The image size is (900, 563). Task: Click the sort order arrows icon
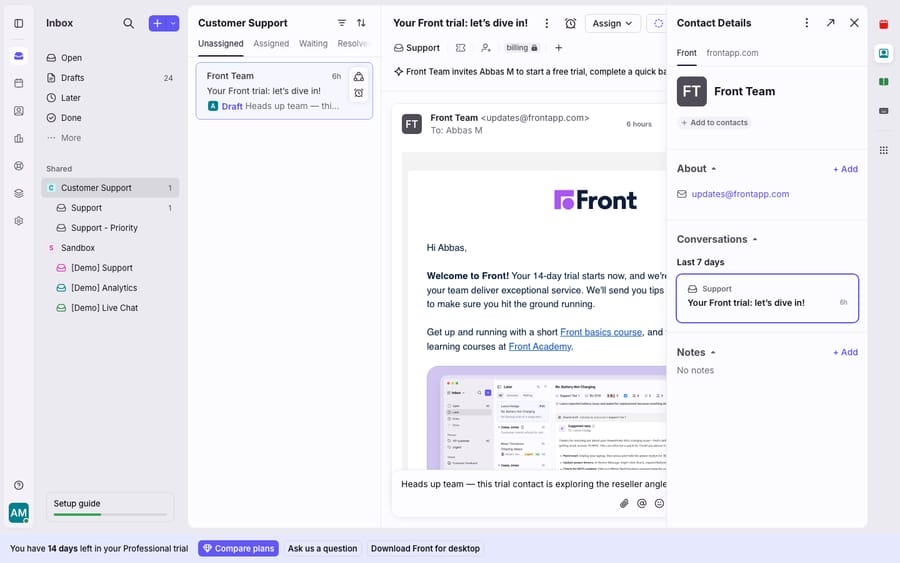pyautogui.click(x=361, y=23)
